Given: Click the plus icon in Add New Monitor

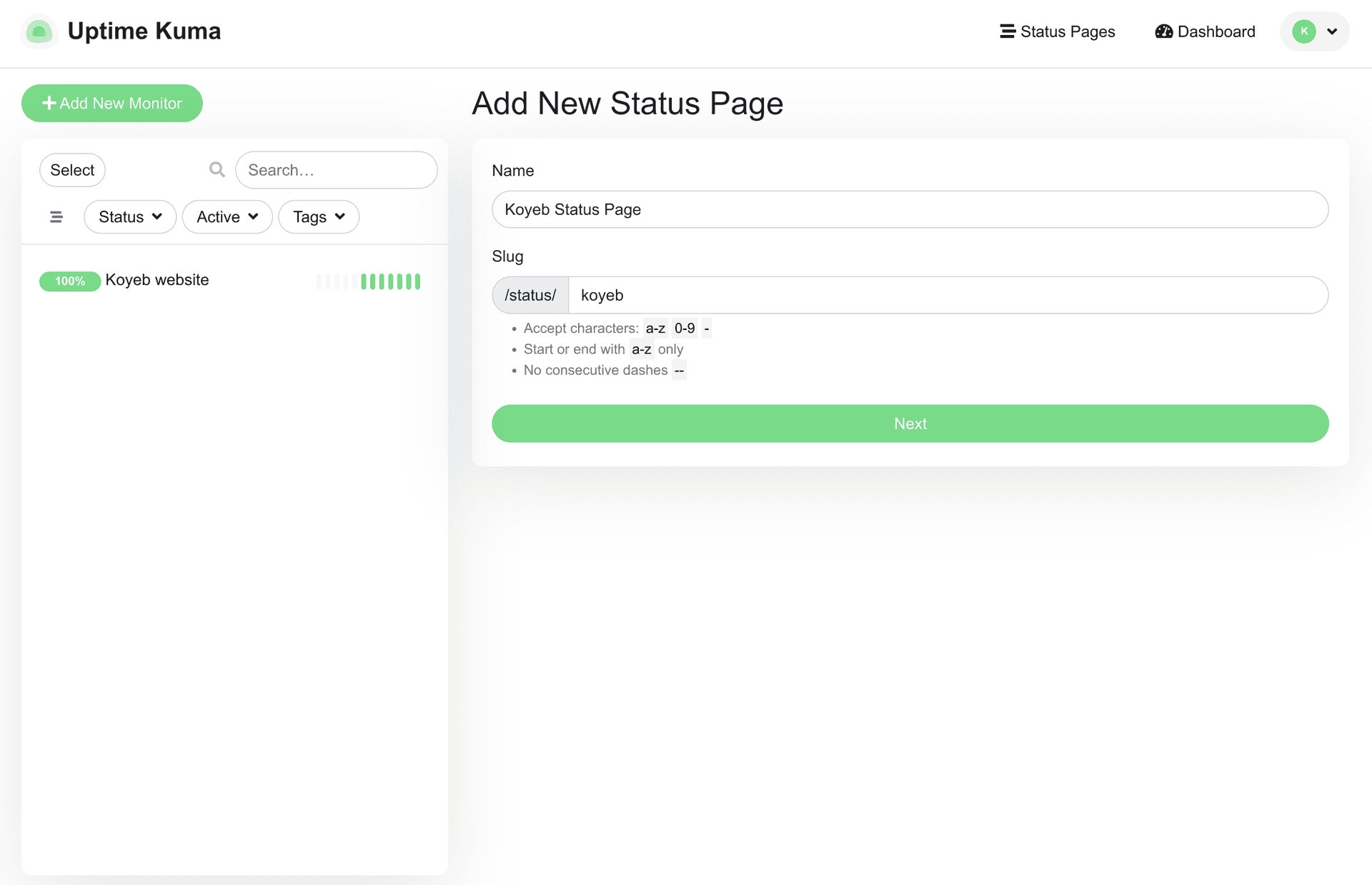Looking at the screenshot, I should 49,104.
